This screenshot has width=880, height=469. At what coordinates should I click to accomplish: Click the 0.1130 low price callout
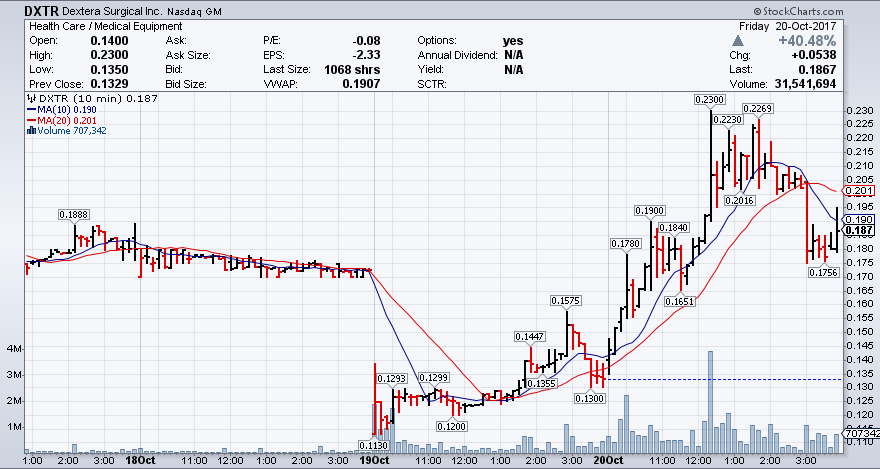[x=373, y=446]
